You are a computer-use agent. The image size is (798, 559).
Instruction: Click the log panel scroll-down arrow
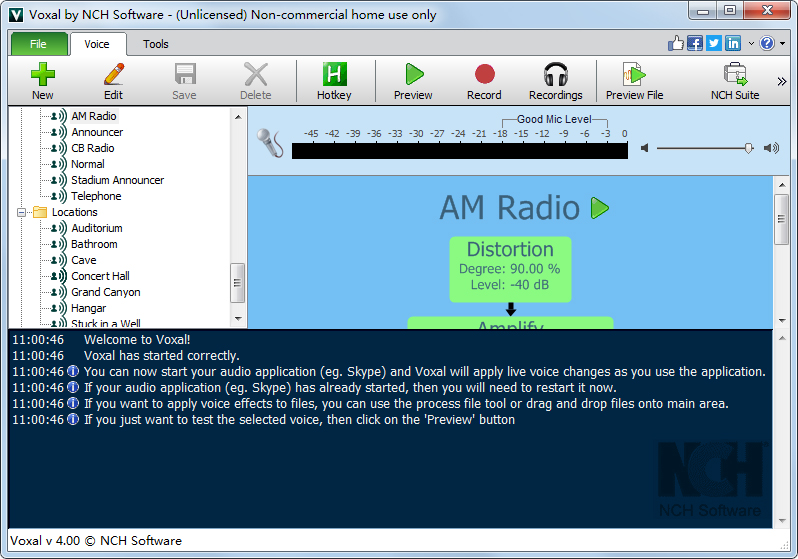coord(782,521)
